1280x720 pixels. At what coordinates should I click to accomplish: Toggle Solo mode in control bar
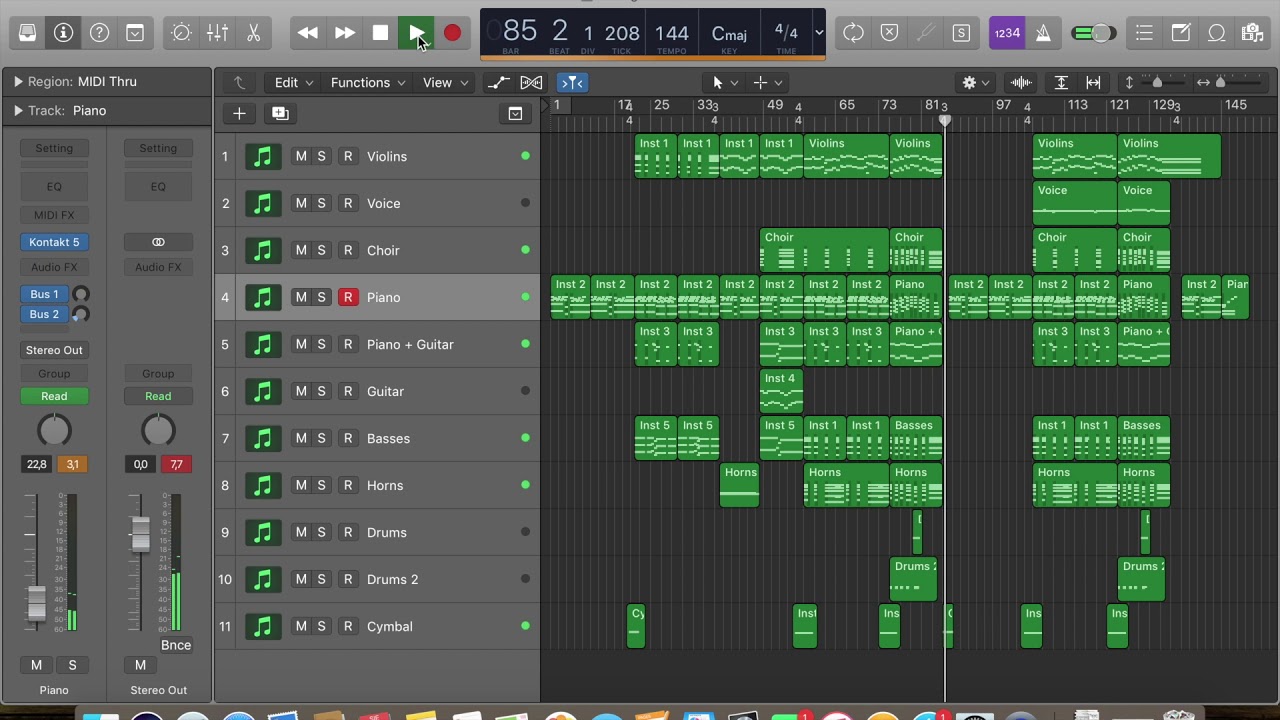point(961,33)
